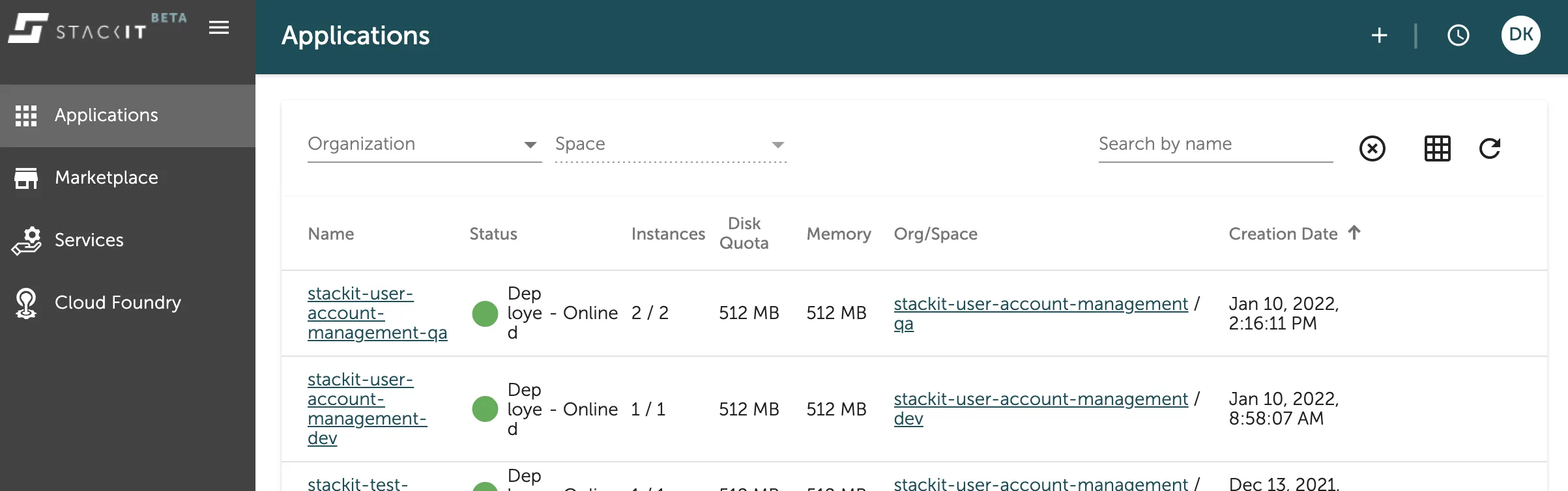Click green status dot of management-dev app
The image size is (1568, 491).
pos(485,409)
